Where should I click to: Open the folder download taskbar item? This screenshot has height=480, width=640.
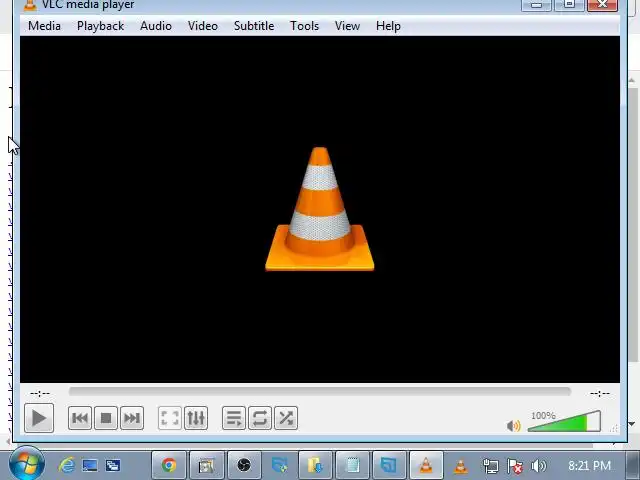(x=315, y=465)
